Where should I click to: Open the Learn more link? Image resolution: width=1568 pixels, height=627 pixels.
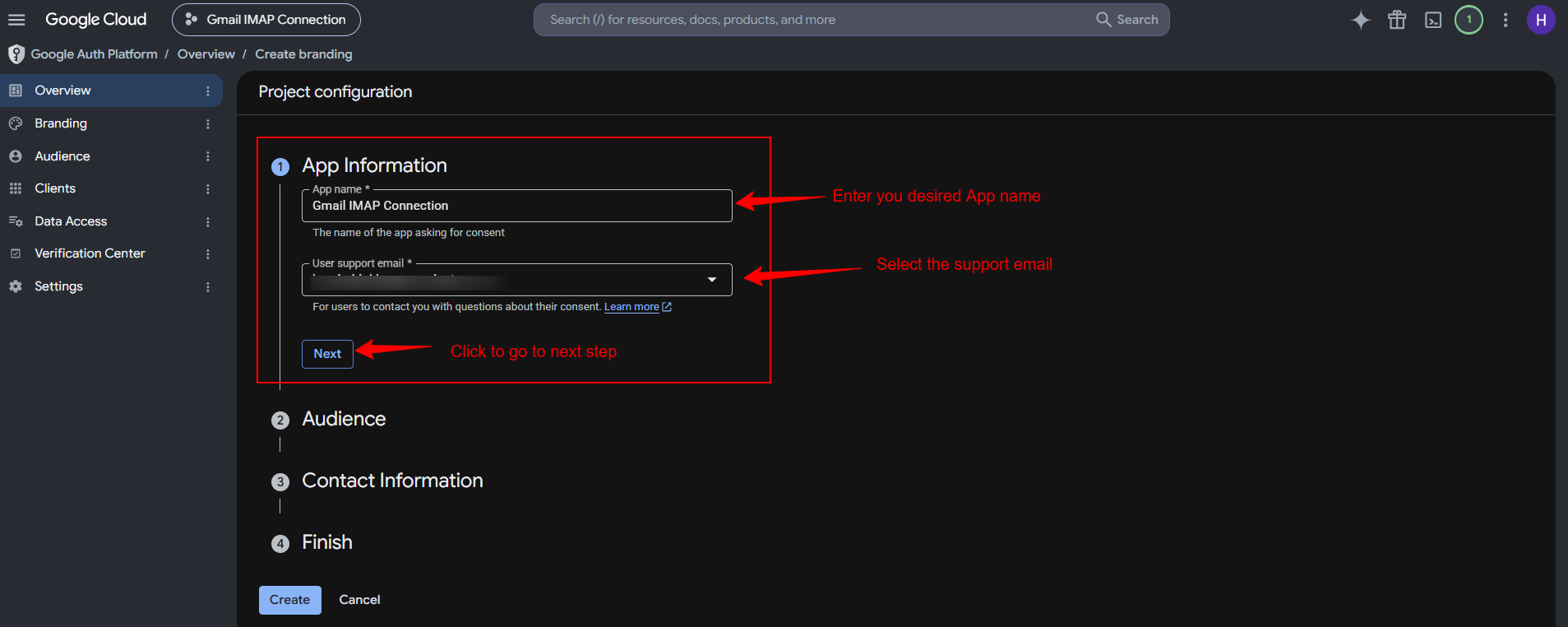[638, 307]
